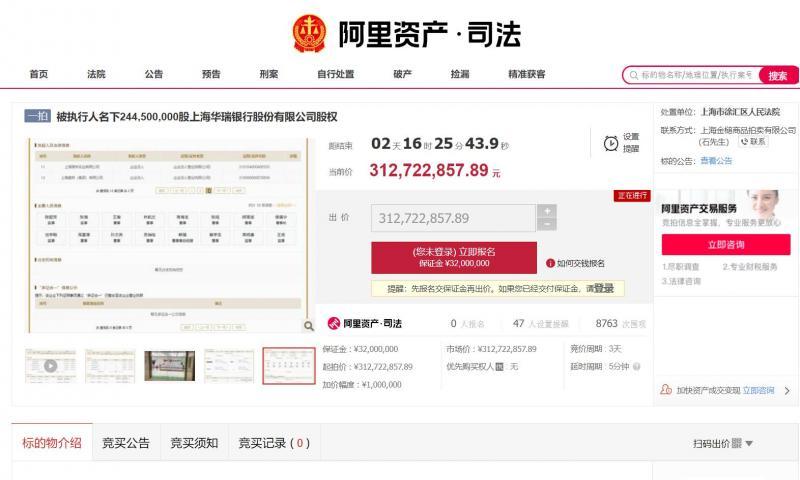Open the 自行处置 nav item
The image size is (800, 480).
335,74
